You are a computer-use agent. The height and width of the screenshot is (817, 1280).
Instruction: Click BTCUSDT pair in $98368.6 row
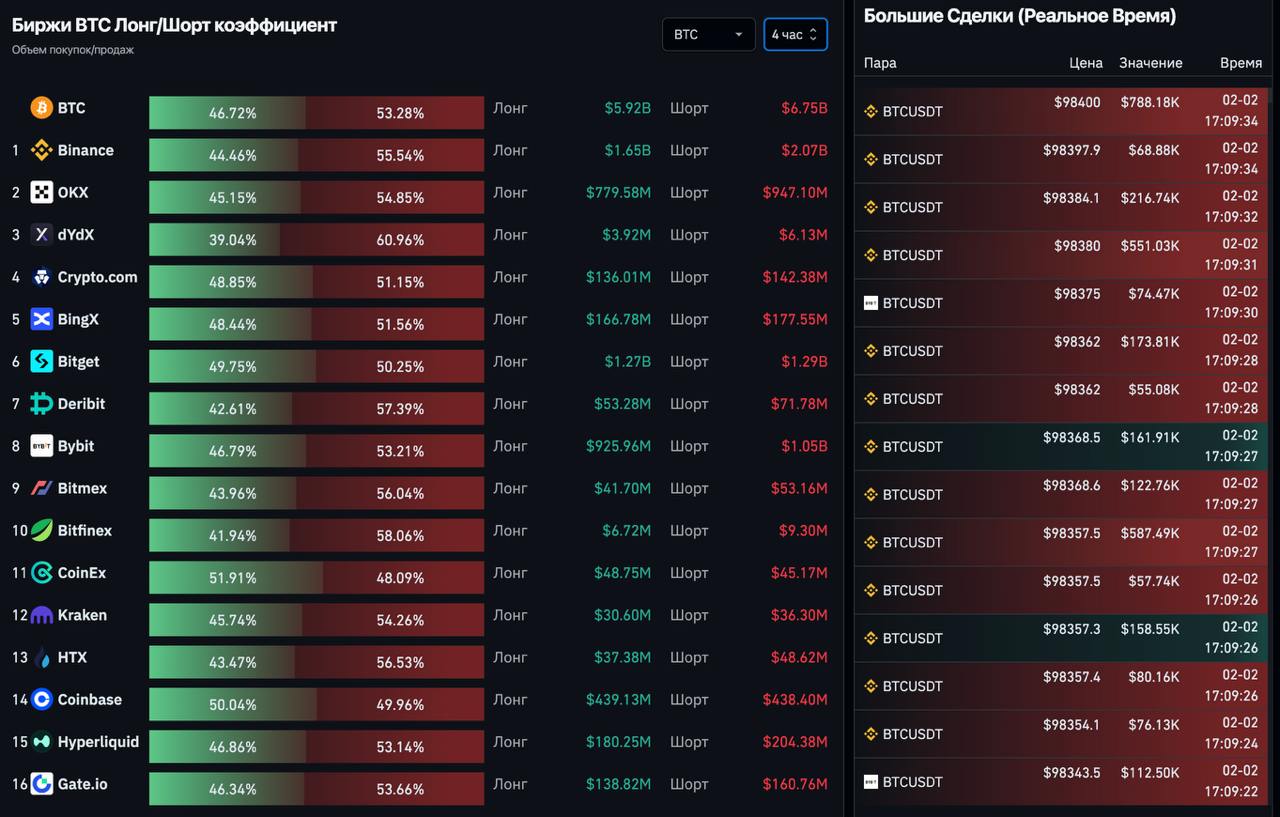pyautogui.click(x=912, y=495)
